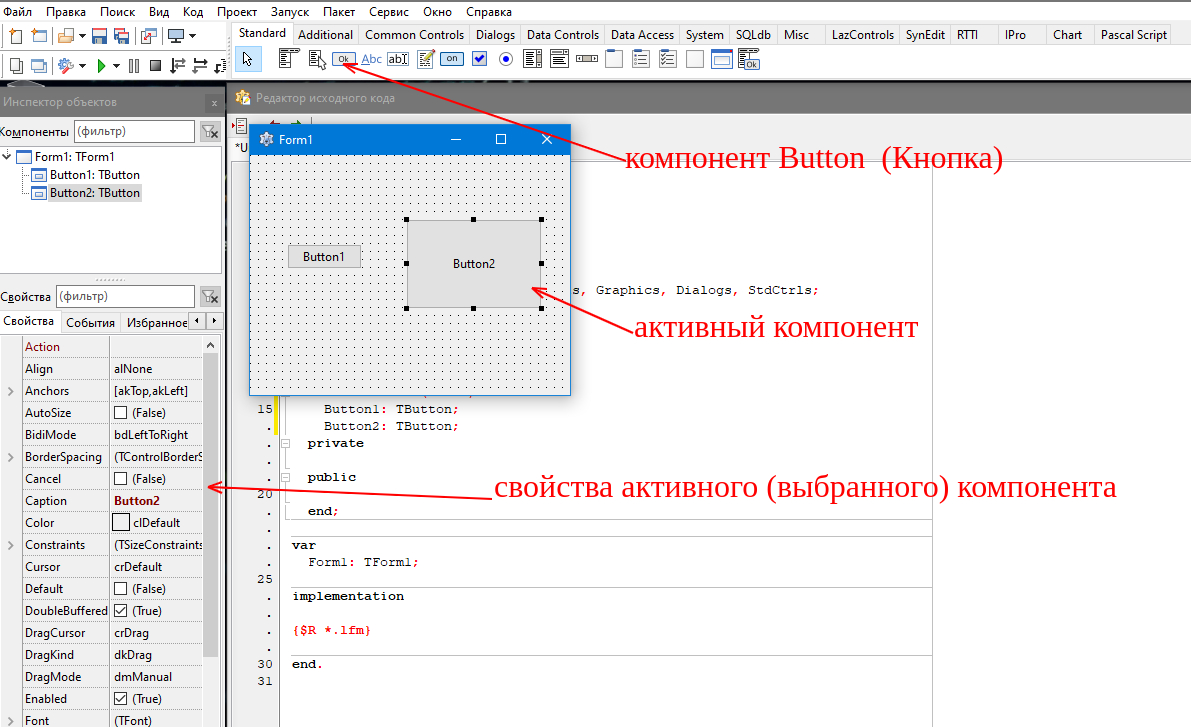
Task: Select the TMemo component icon
Action: 425,59
